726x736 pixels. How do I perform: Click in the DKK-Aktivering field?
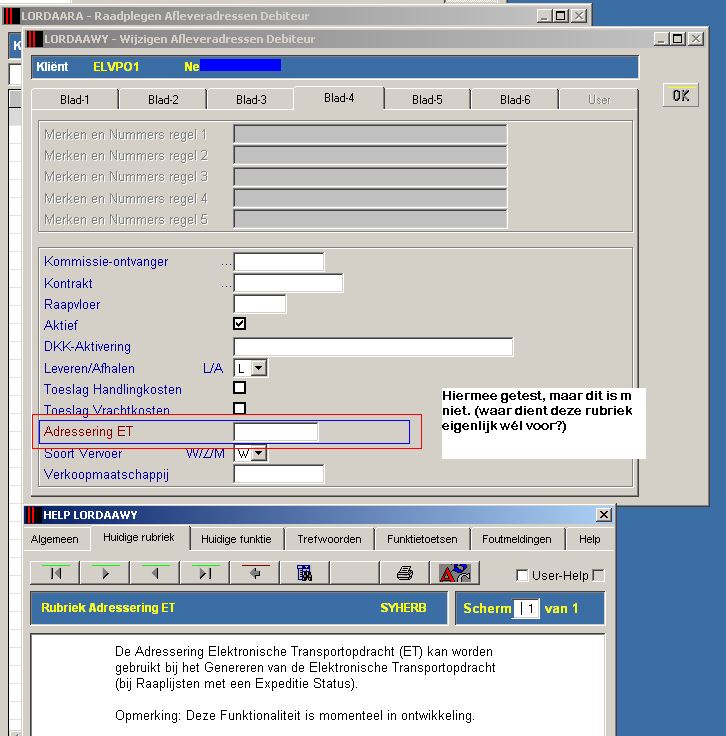click(373, 346)
